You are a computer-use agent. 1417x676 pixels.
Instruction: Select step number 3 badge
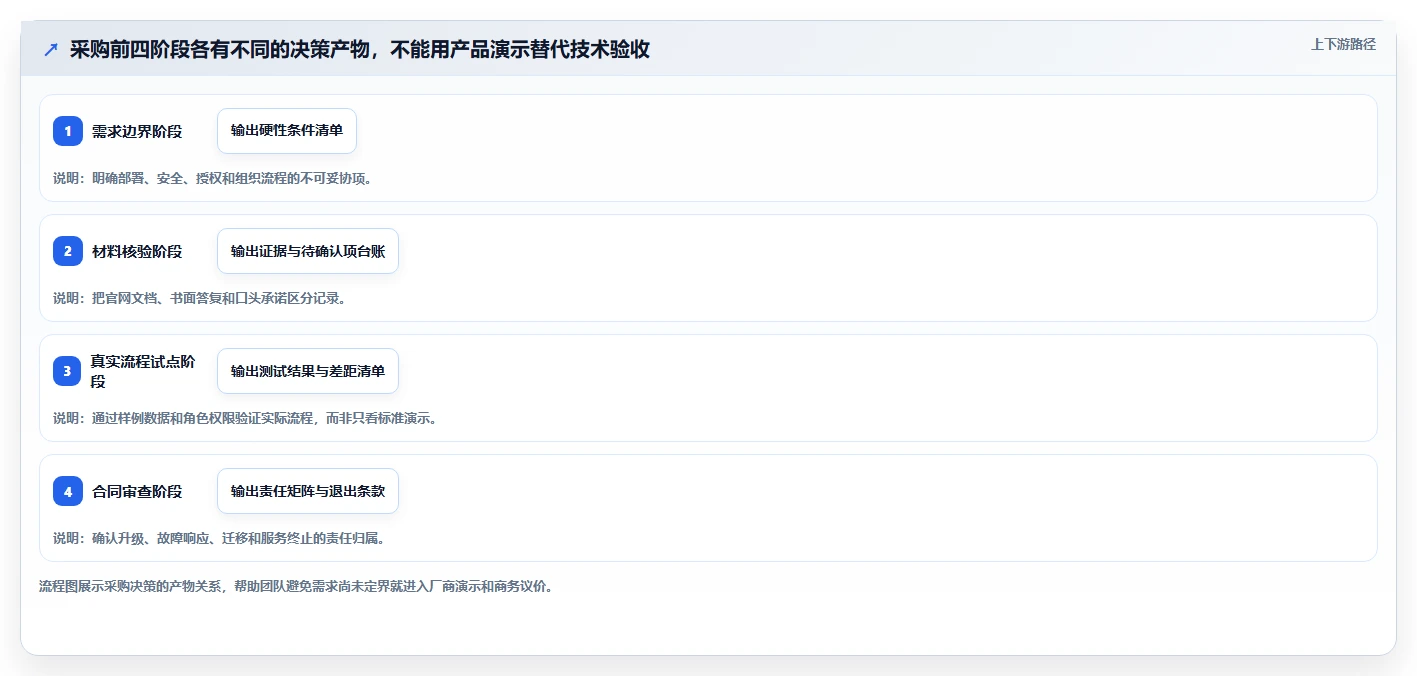point(68,371)
